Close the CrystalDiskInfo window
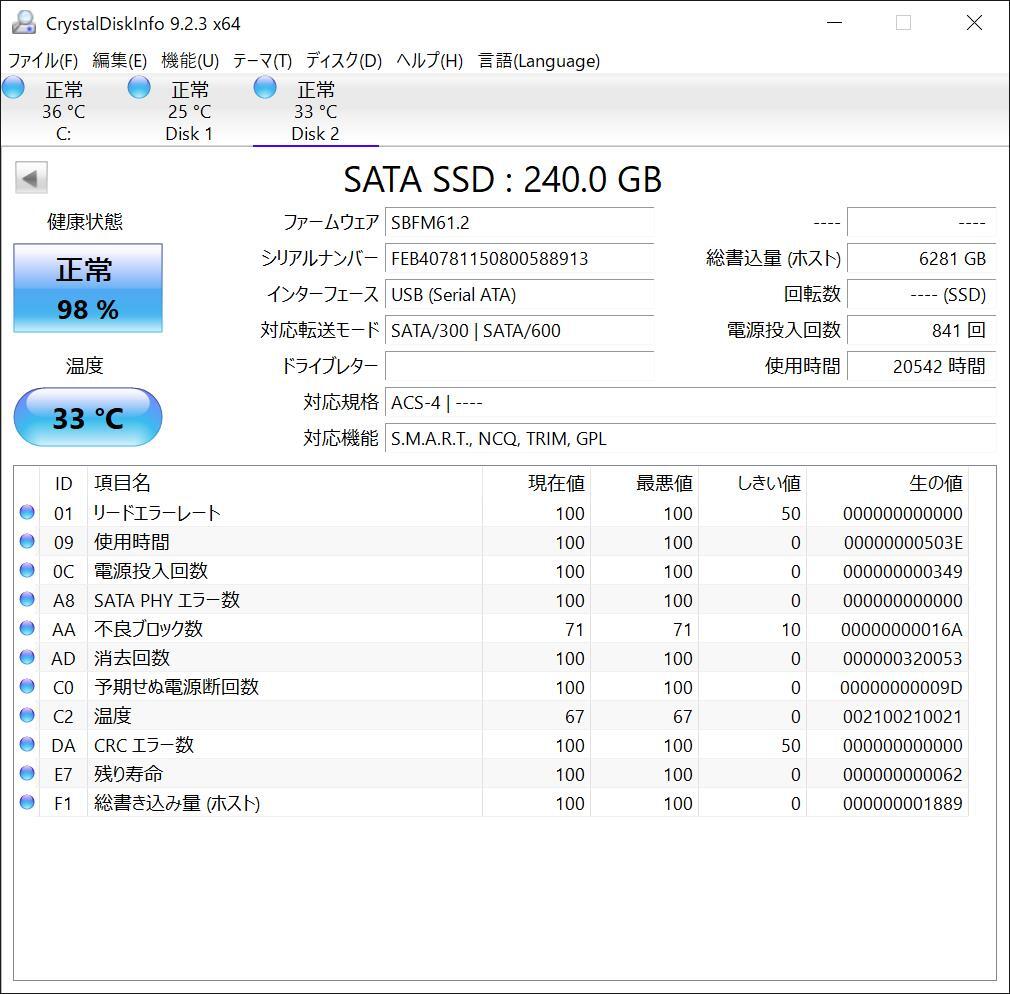This screenshot has width=1010, height=994. pos(974,23)
